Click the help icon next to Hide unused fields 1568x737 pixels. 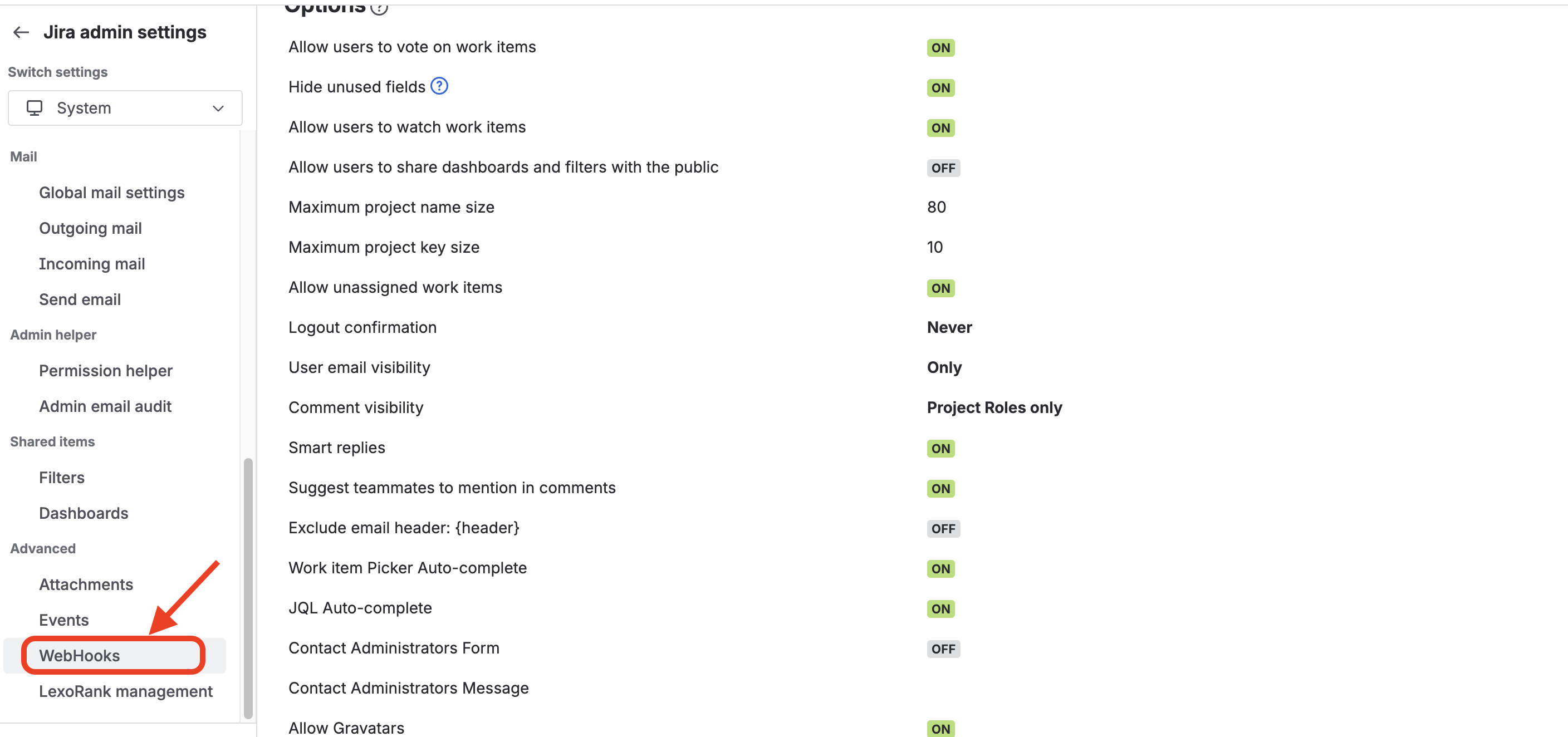tap(439, 86)
